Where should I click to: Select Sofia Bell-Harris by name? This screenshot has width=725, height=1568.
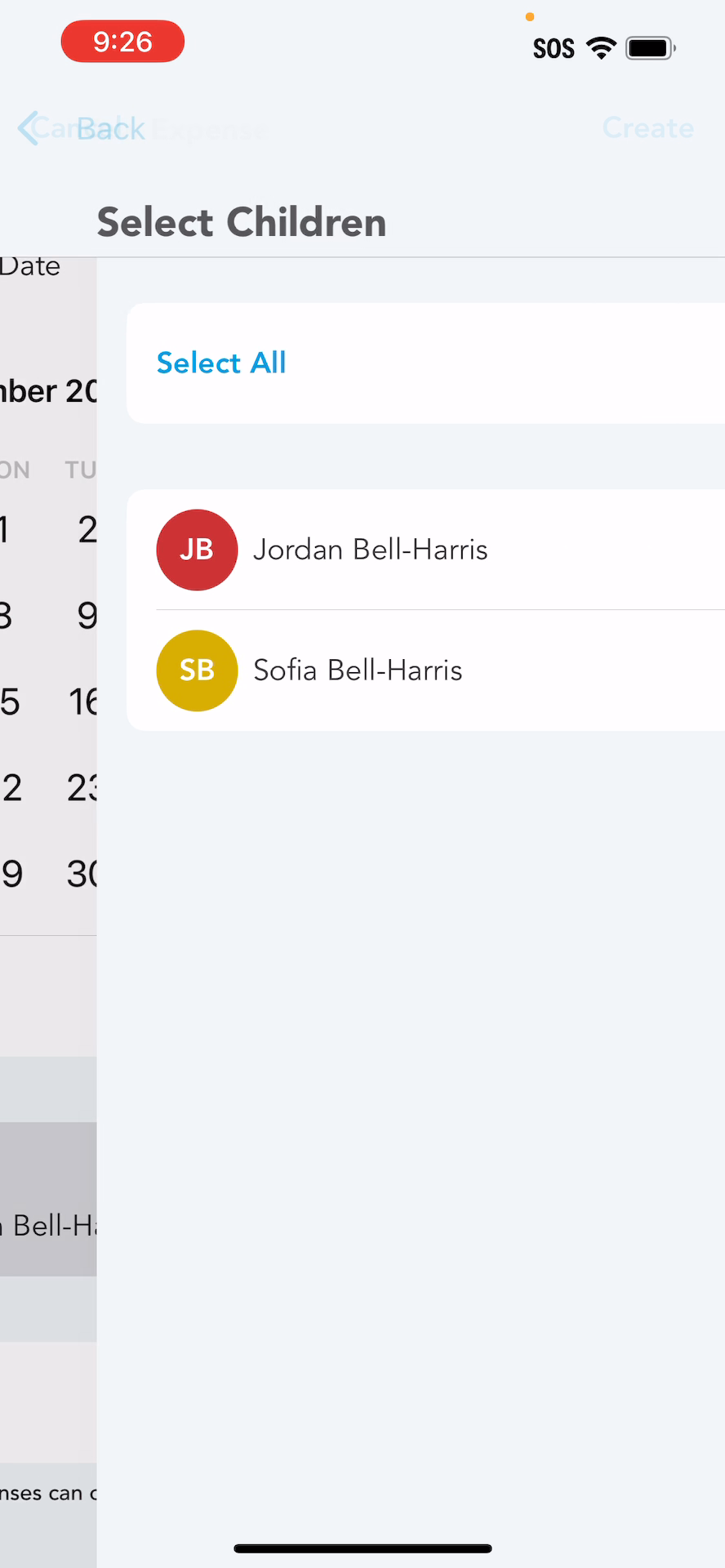click(x=358, y=670)
